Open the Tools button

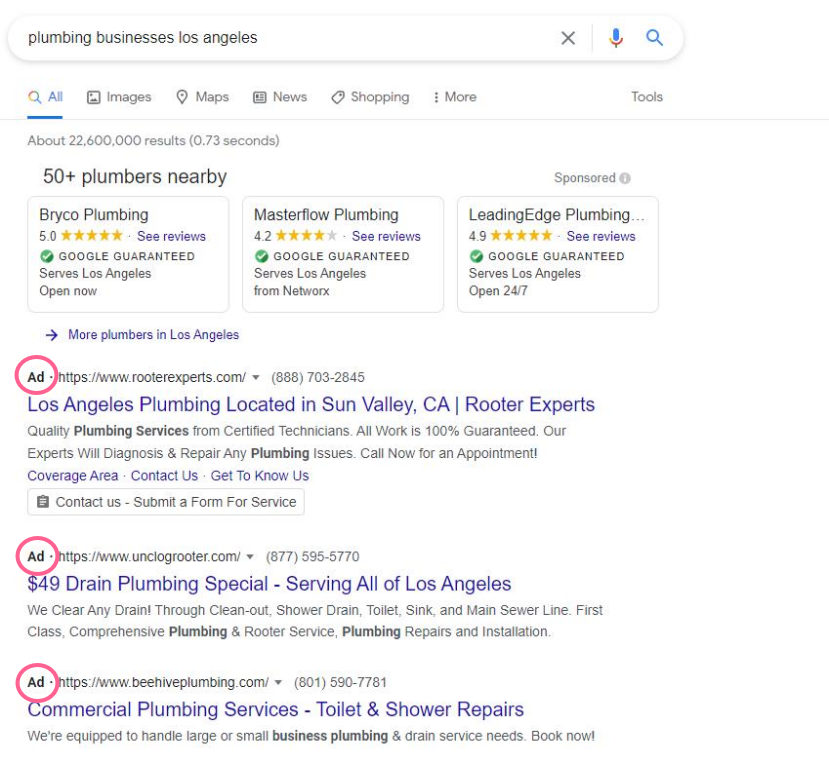coord(646,97)
